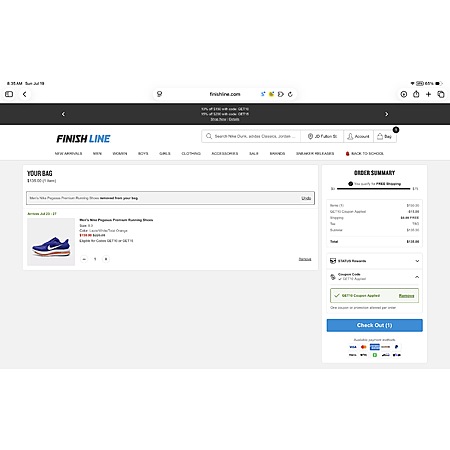The width and height of the screenshot is (450, 450).
Task: Show the previous promo banner message
Action: 63,114
